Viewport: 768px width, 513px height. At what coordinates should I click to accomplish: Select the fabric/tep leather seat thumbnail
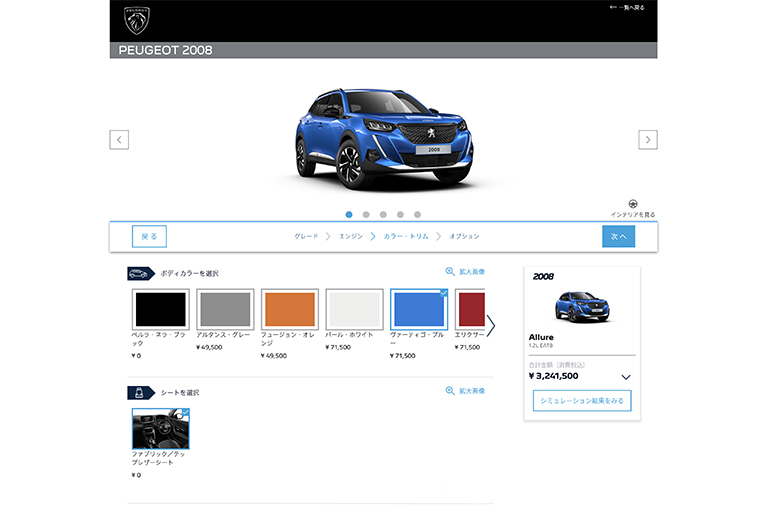(161, 429)
